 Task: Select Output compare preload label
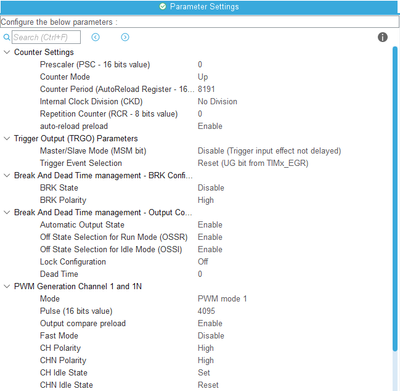coord(83,324)
